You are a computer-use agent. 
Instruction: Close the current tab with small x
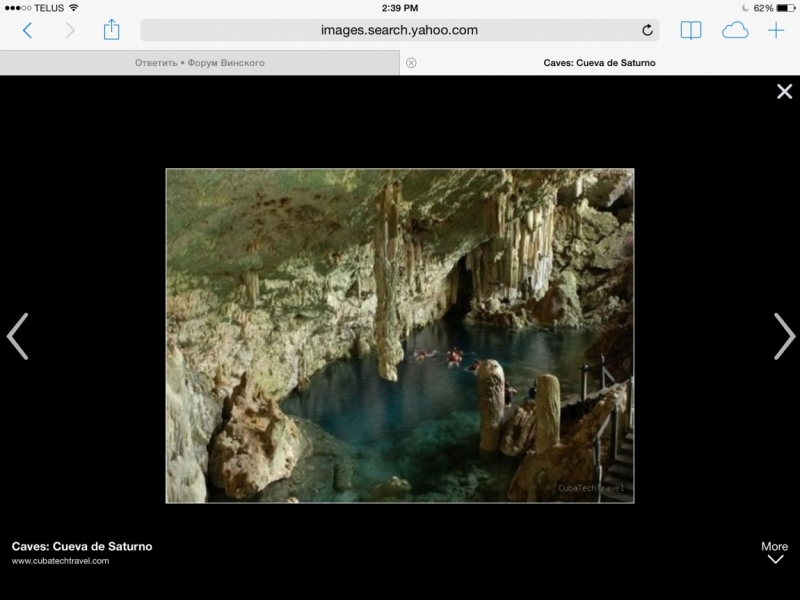pyautogui.click(x=411, y=63)
